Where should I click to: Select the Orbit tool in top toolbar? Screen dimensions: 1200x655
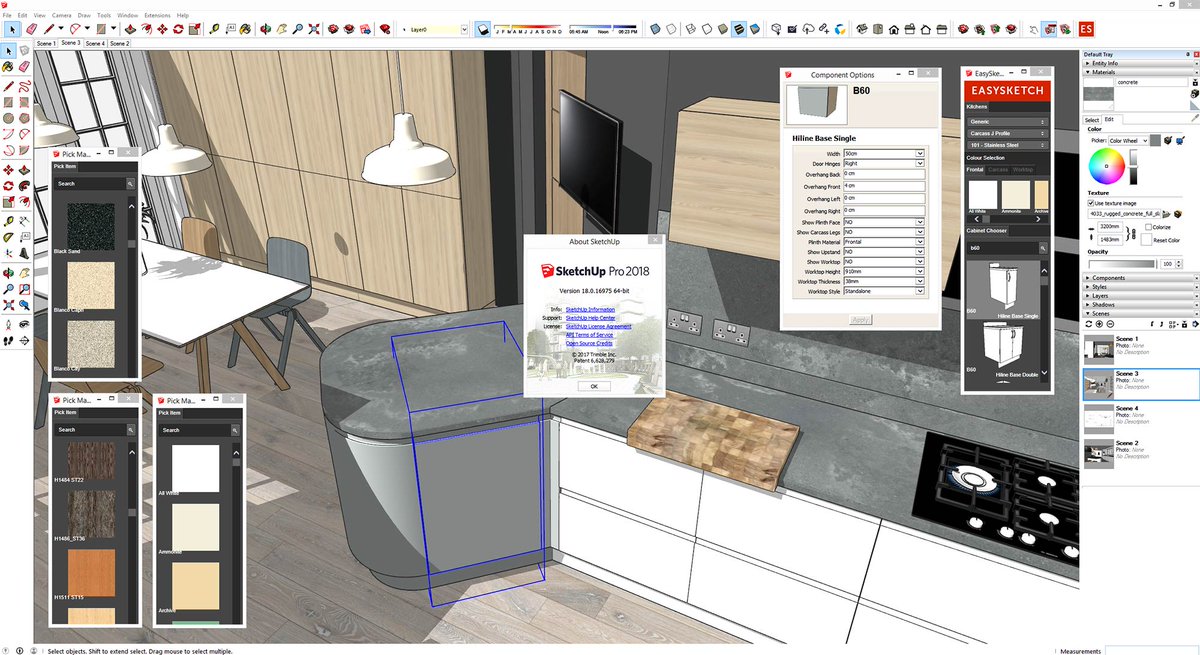[x=265, y=29]
